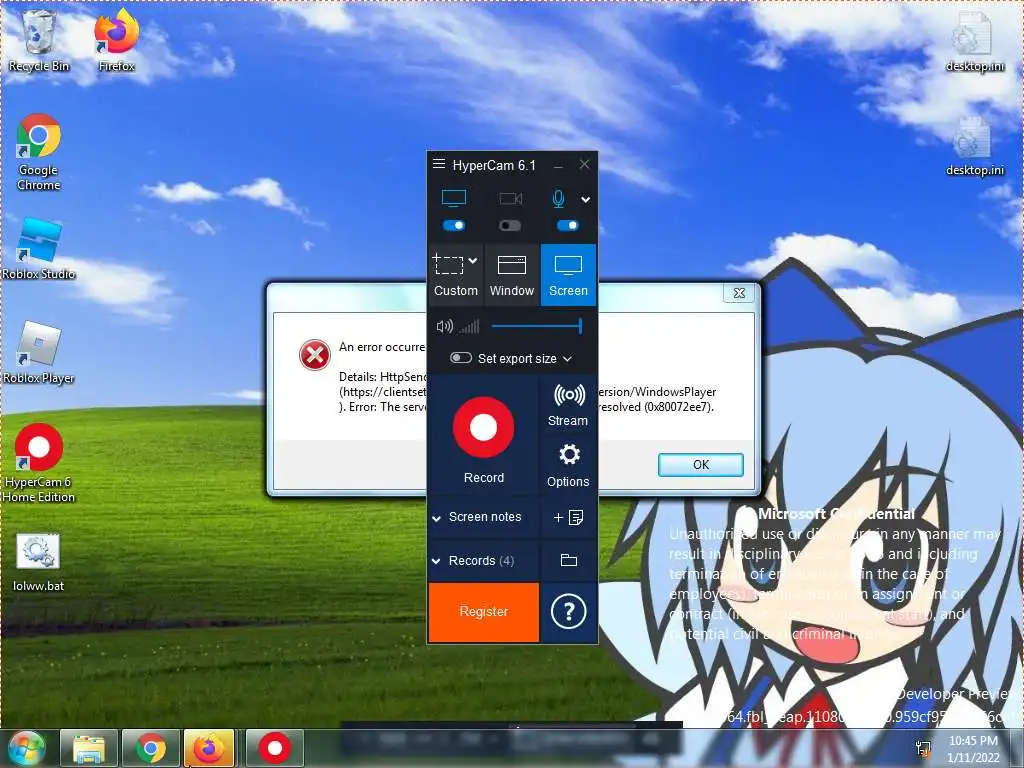Expand the Set export size dropdown
Image resolution: width=1024 pixels, height=768 pixels.
[568, 359]
